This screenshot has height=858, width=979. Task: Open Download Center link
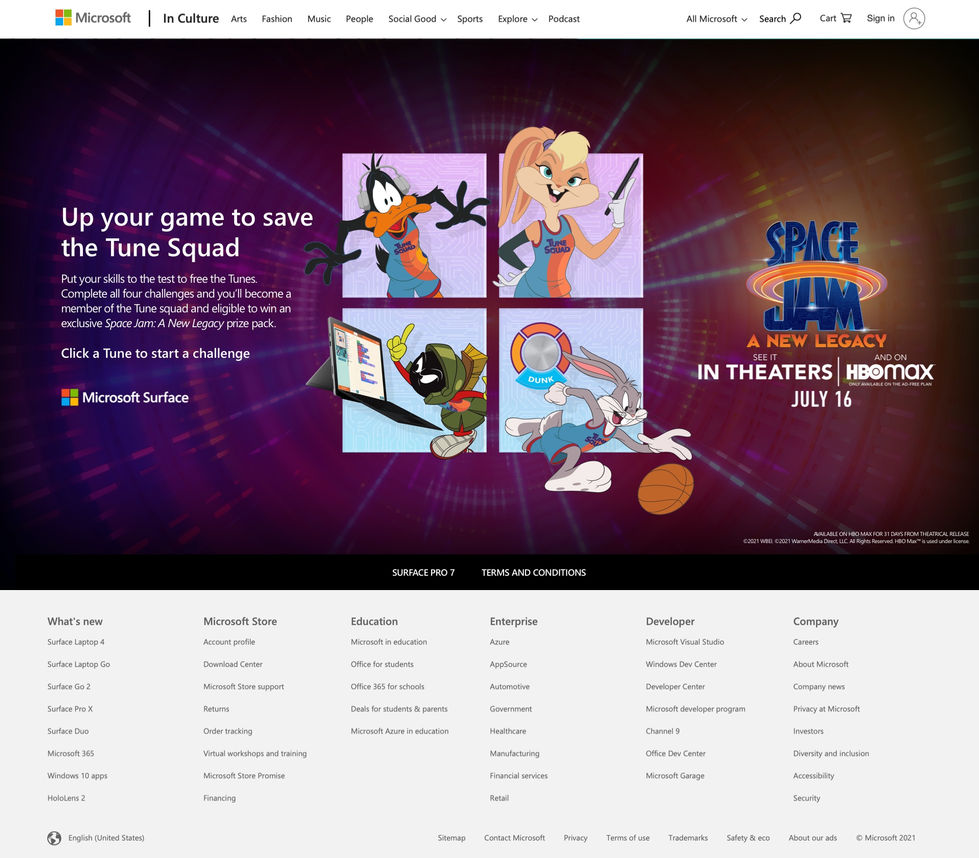233,664
